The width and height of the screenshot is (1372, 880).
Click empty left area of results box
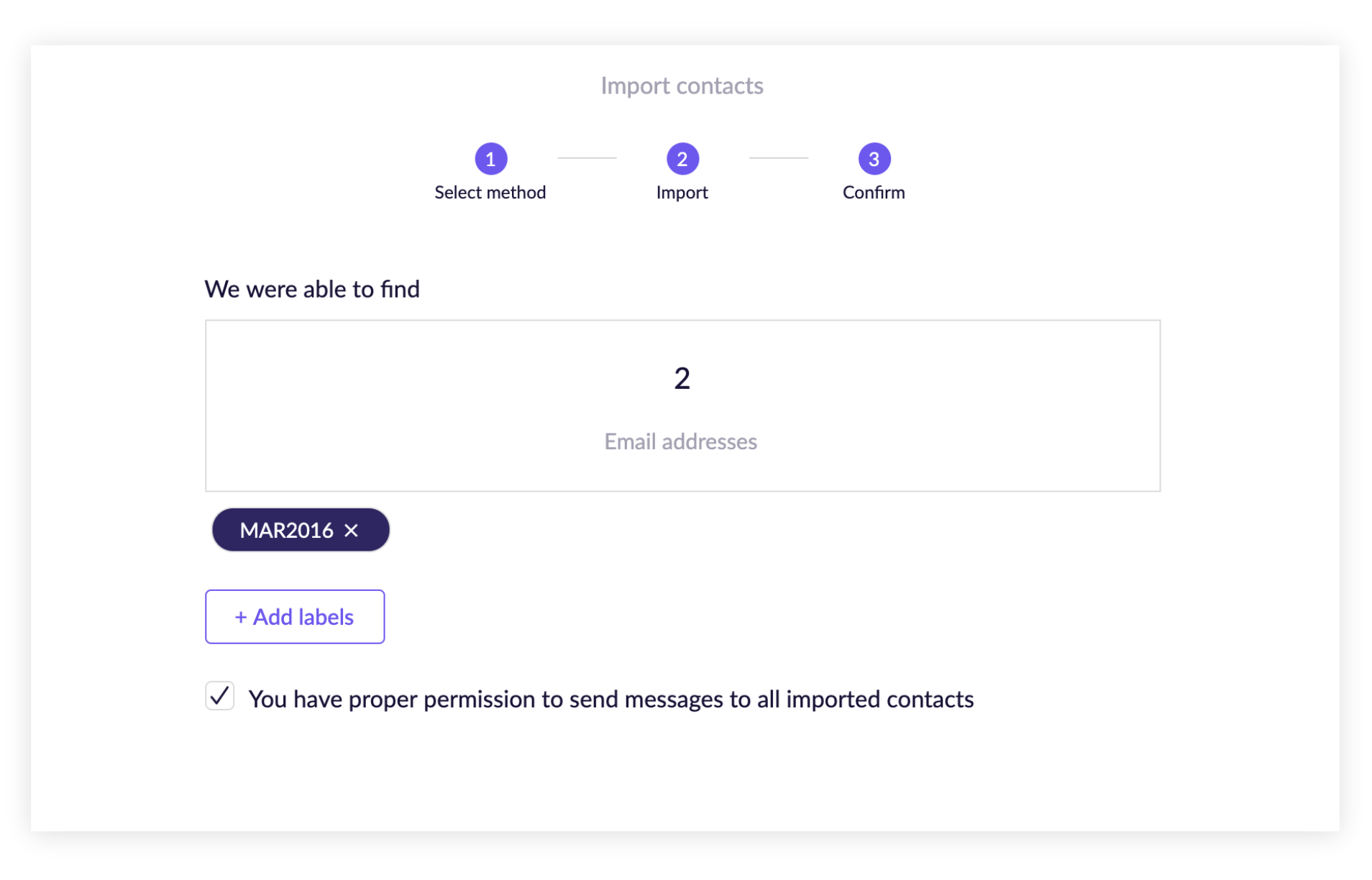(360, 406)
